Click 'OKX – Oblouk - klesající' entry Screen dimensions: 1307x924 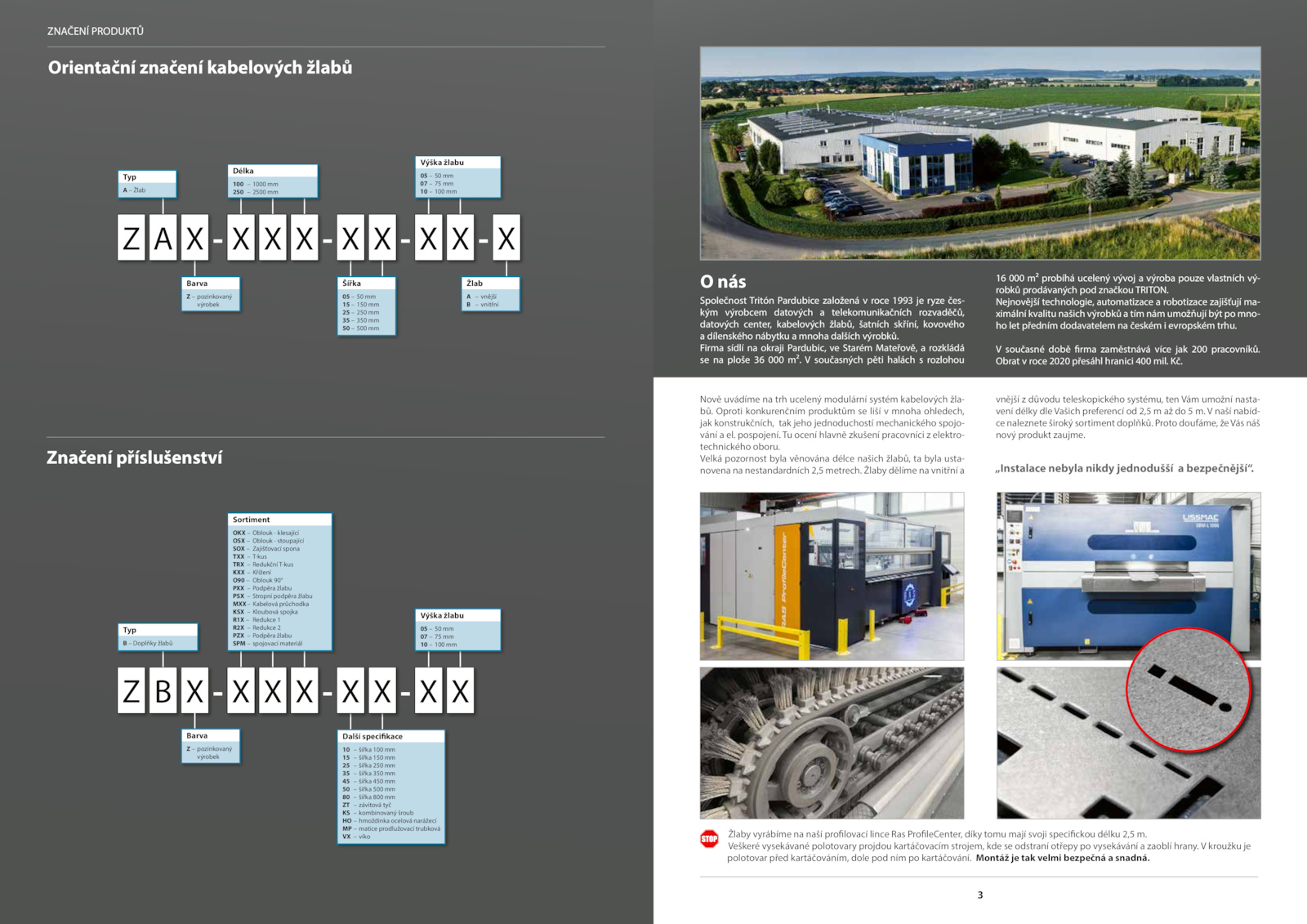[x=265, y=533]
